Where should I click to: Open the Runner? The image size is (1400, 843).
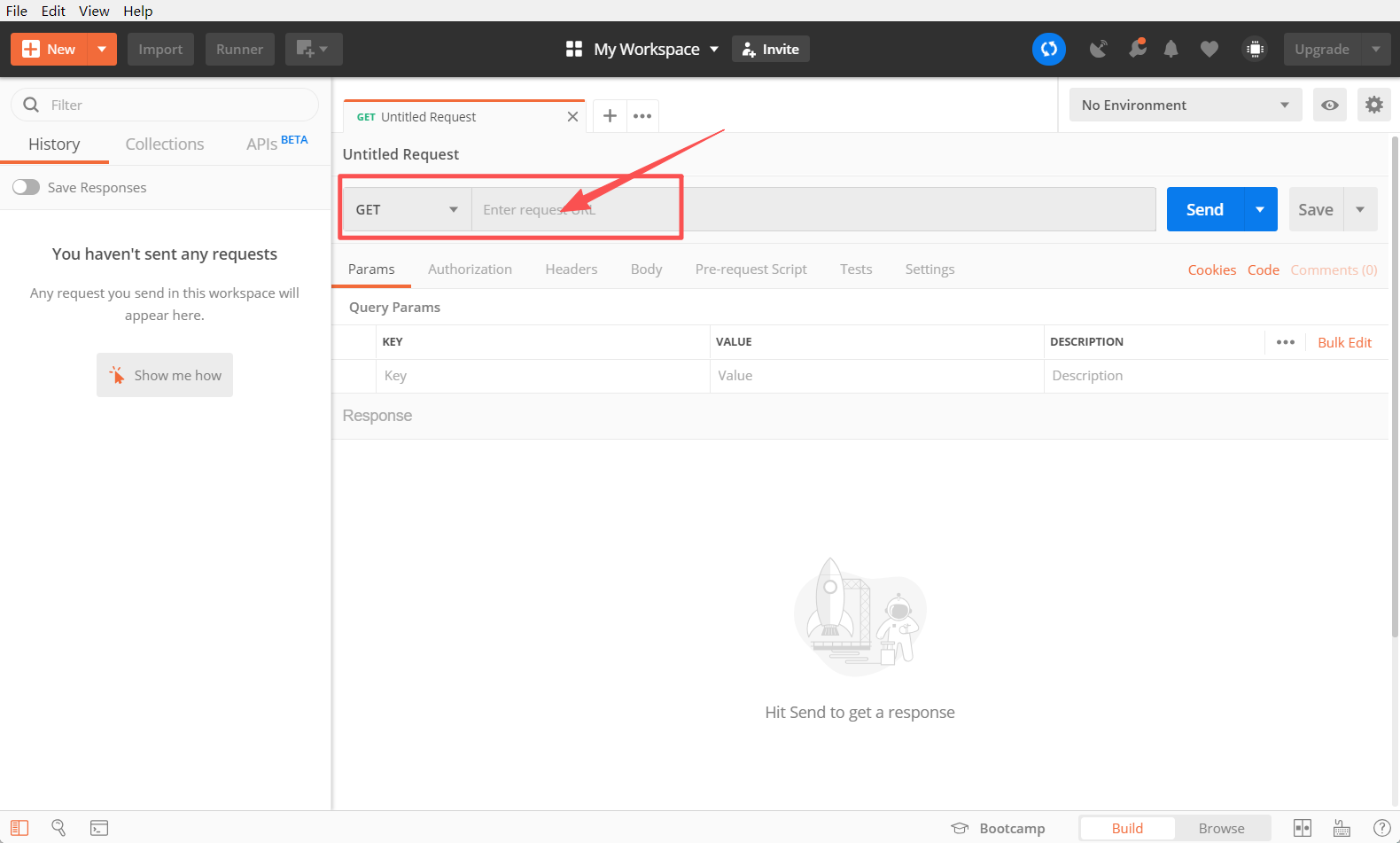239,49
